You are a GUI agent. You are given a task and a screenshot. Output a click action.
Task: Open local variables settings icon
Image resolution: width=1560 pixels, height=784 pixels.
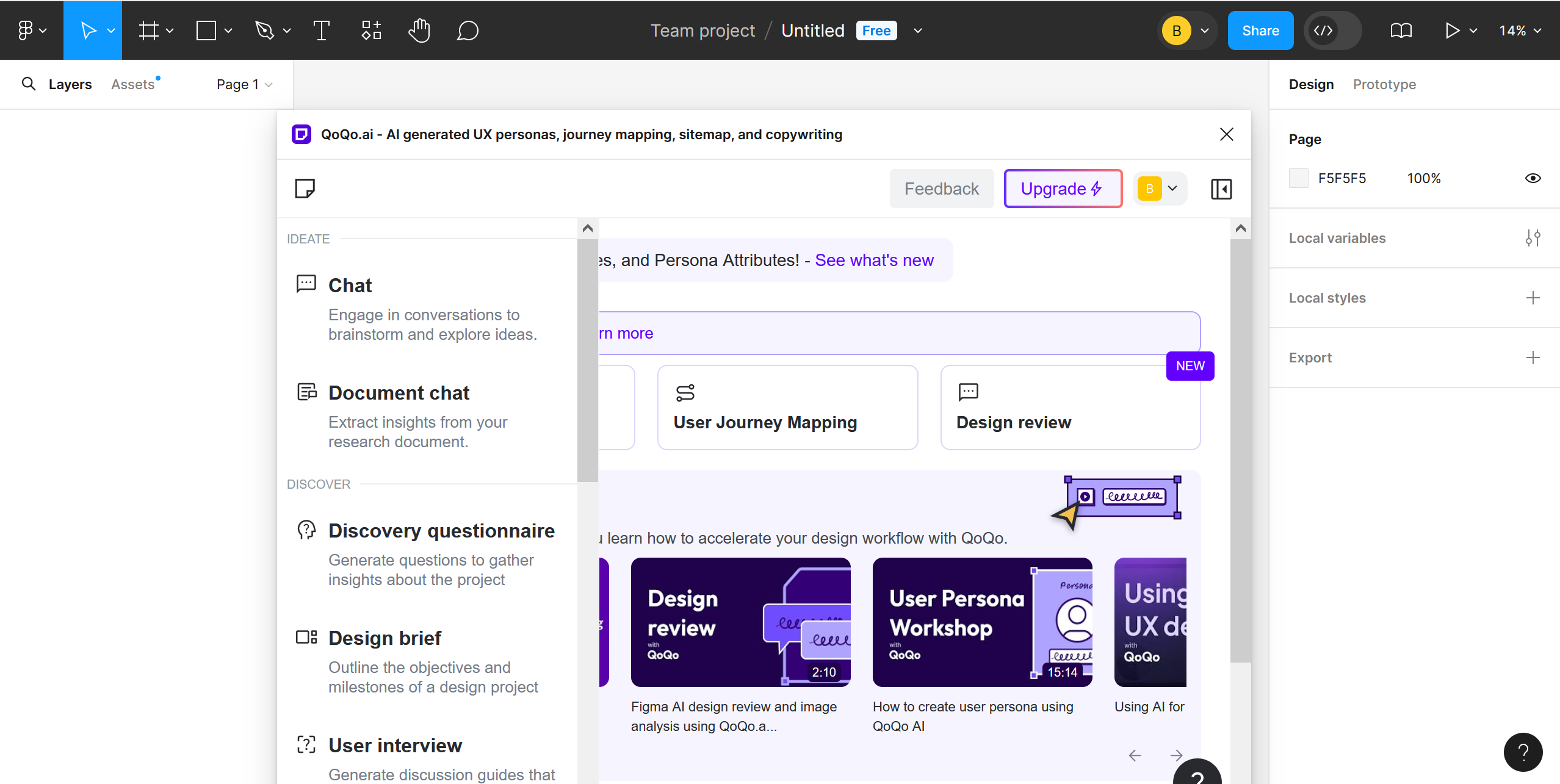click(x=1533, y=238)
